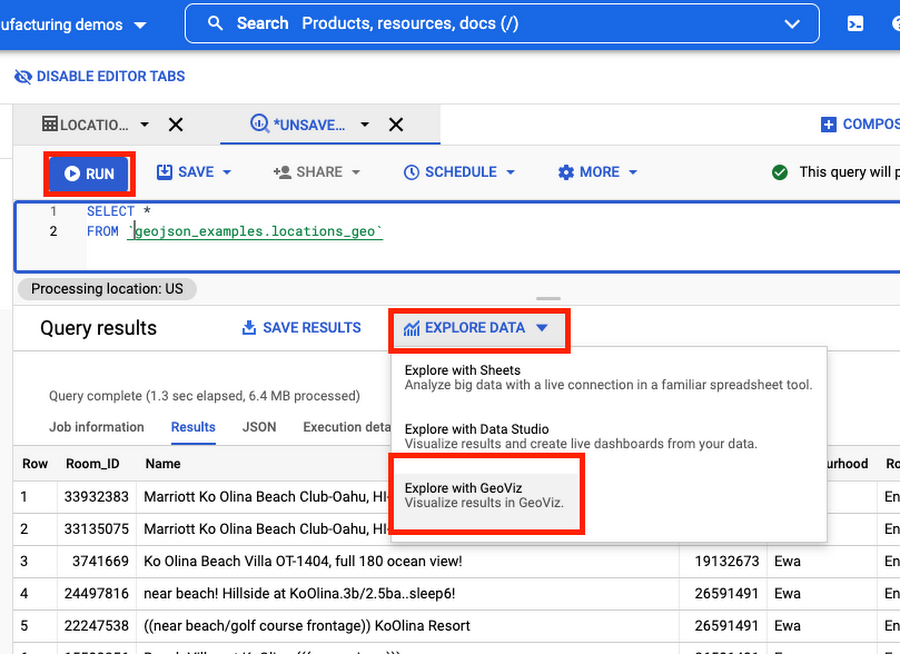
Task: Click the Compose new query plus icon
Action: [828, 124]
